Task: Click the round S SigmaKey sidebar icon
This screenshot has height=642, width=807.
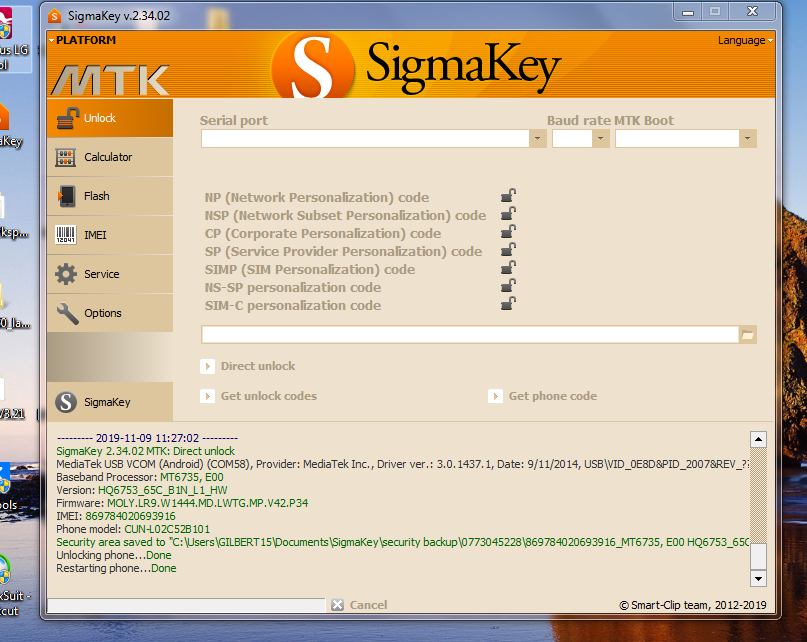Action: (x=66, y=402)
